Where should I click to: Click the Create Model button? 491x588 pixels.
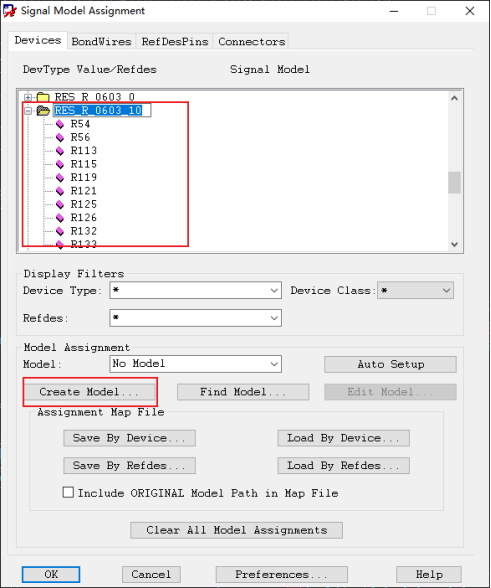pyautogui.click(x=90, y=392)
